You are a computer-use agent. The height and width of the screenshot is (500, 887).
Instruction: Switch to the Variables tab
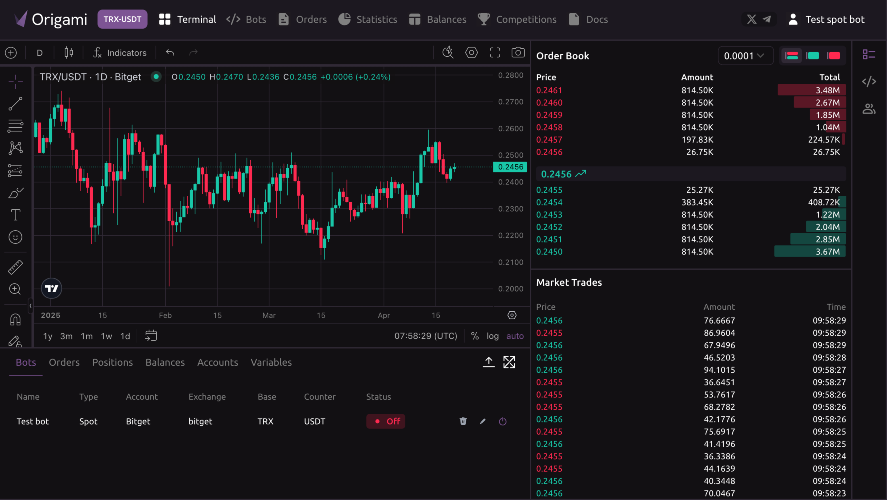(271, 363)
